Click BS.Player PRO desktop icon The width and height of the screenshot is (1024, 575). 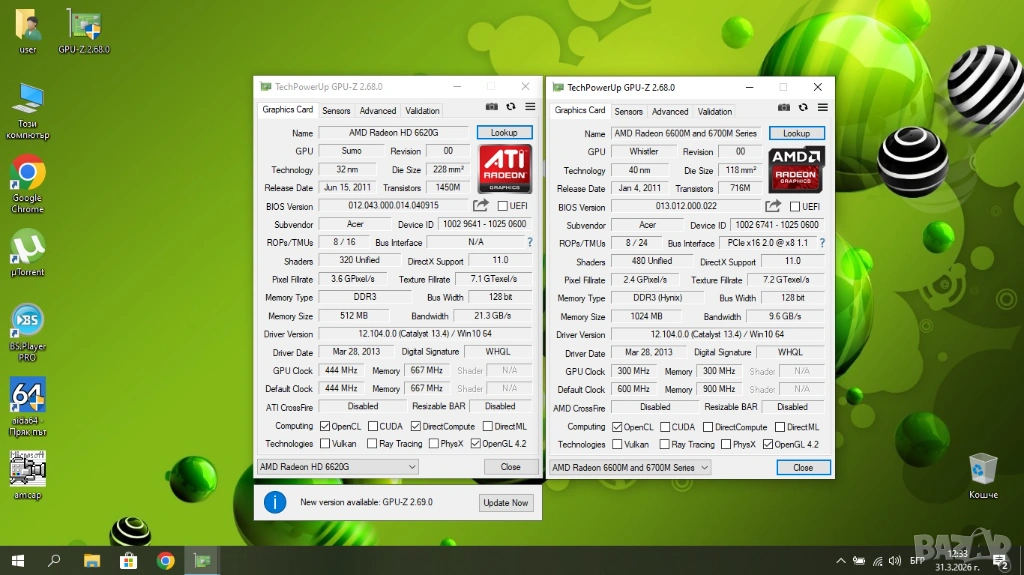pyautogui.click(x=28, y=328)
